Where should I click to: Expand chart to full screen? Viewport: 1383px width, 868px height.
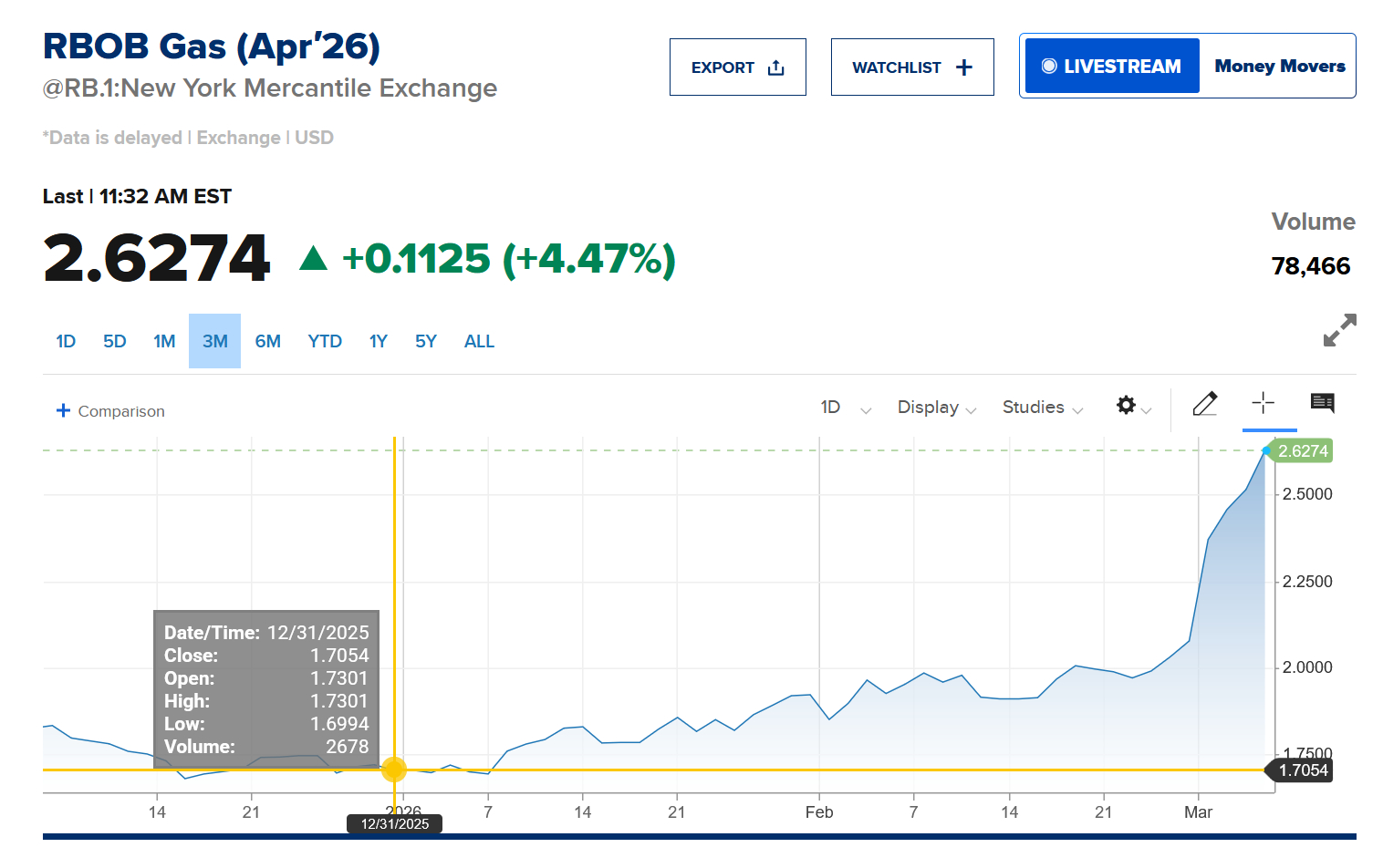[1339, 330]
